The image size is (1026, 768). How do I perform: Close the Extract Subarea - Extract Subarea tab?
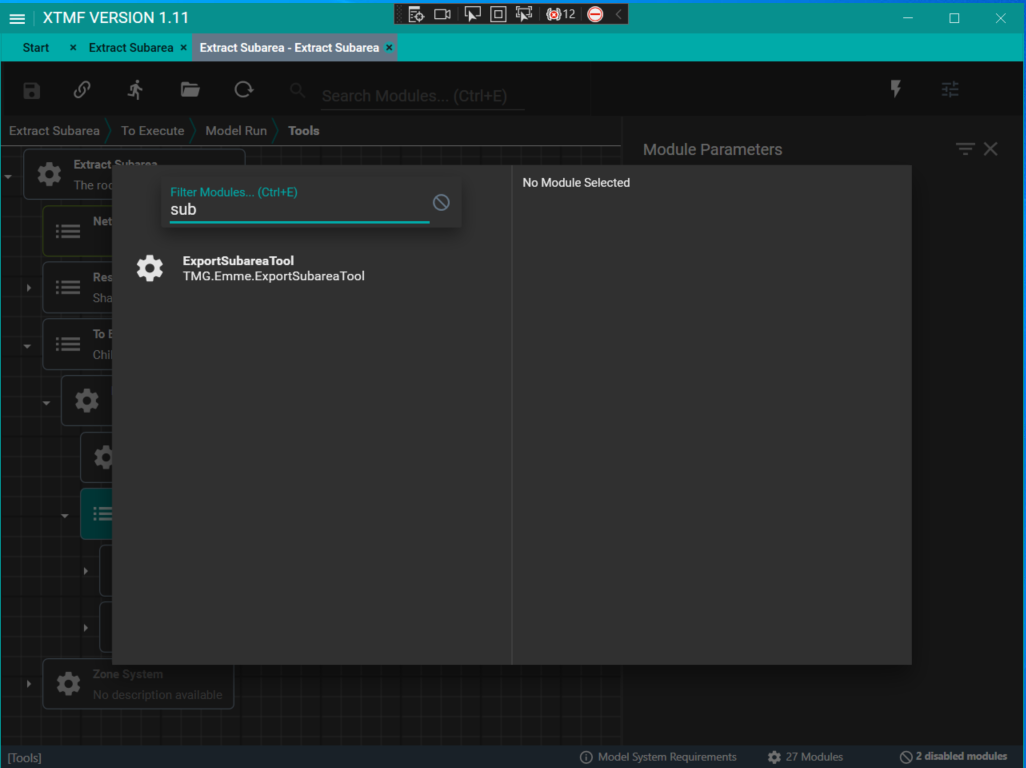(389, 47)
